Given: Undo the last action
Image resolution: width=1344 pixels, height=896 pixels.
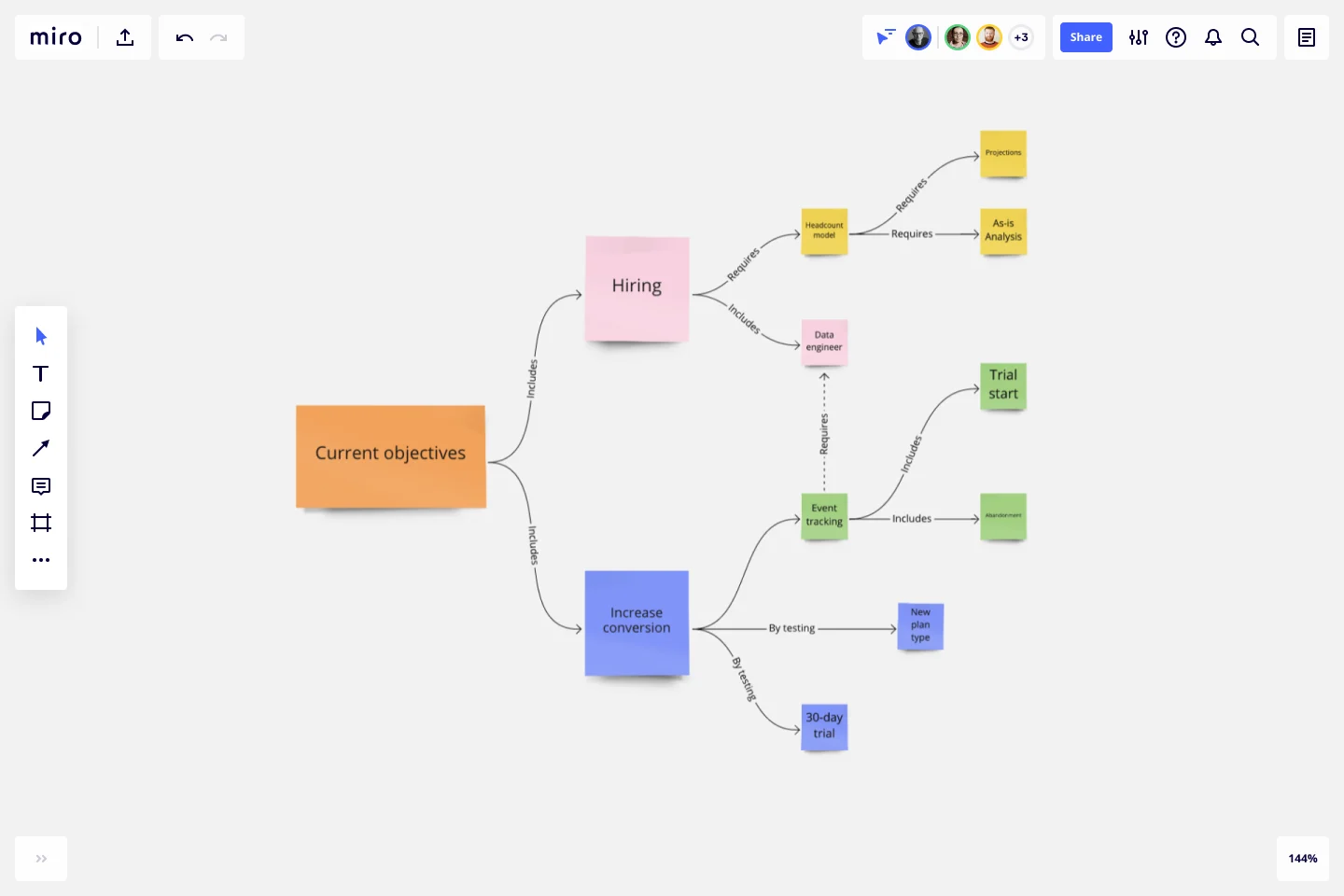Looking at the screenshot, I should point(184,37).
